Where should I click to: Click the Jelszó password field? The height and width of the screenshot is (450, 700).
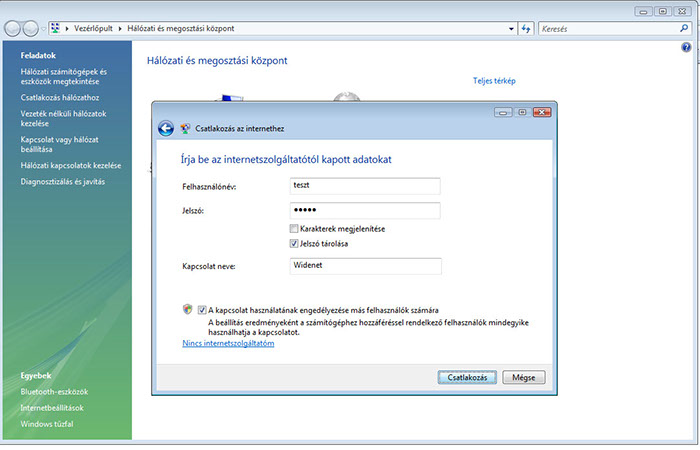point(365,211)
